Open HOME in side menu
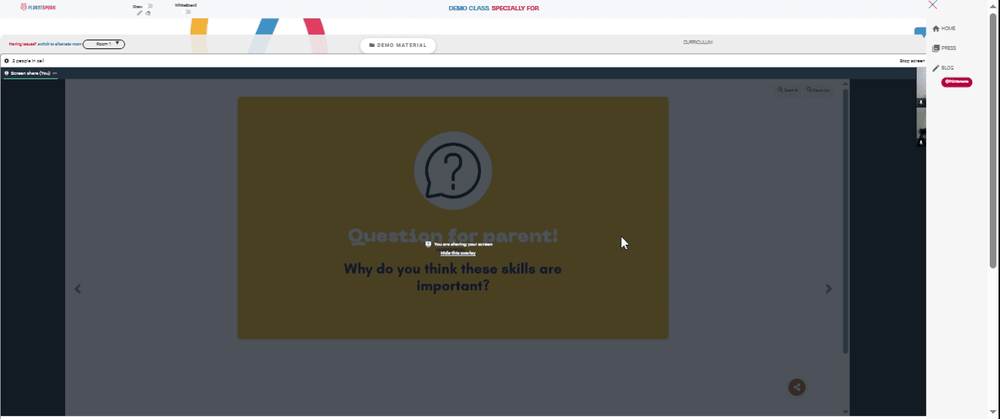Image resolution: width=1000 pixels, height=419 pixels. pyautogui.click(x=944, y=29)
